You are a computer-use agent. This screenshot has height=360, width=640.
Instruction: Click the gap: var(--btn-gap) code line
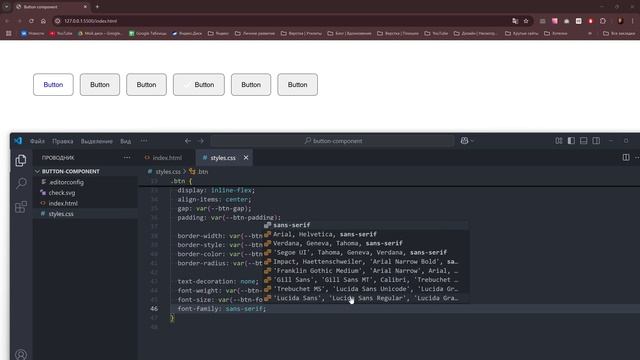pyautogui.click(x=215, y=209)
